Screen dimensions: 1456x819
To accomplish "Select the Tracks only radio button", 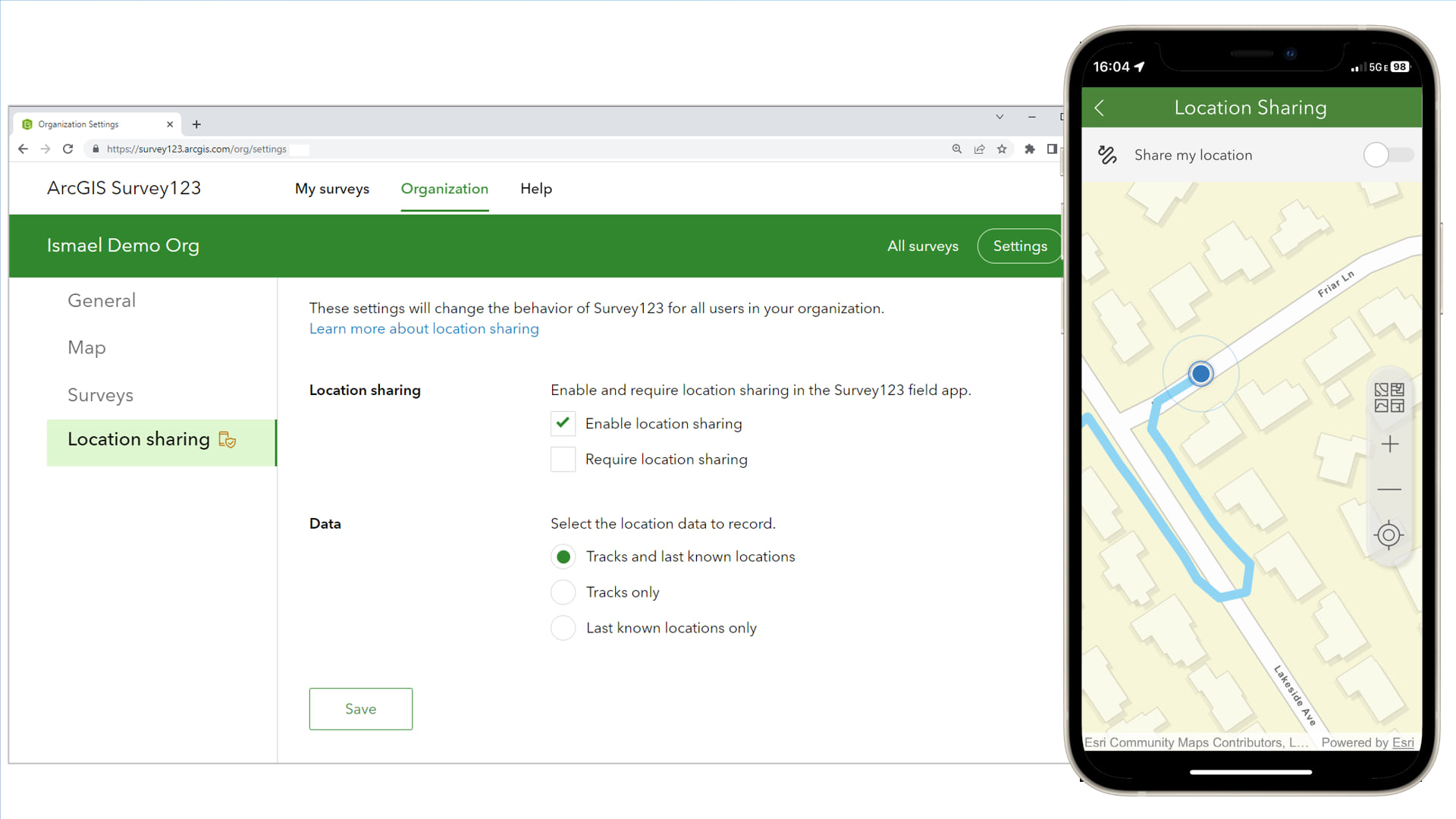I will 563,592.
